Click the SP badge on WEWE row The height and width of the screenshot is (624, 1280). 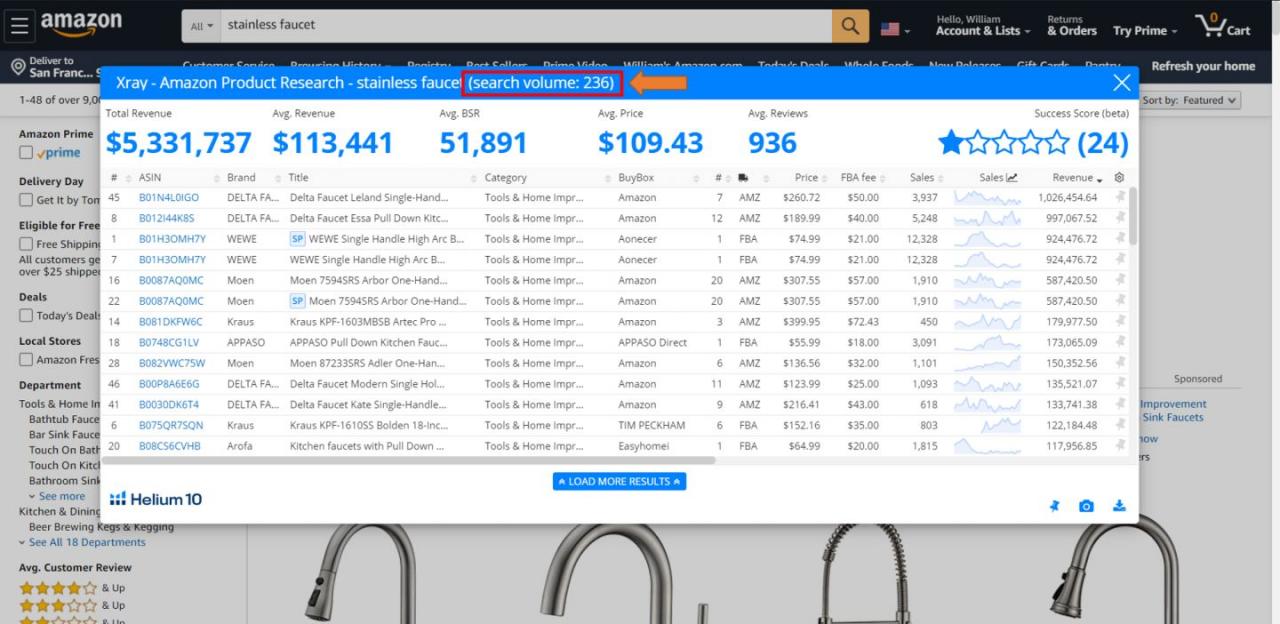(x=297, y=239)
